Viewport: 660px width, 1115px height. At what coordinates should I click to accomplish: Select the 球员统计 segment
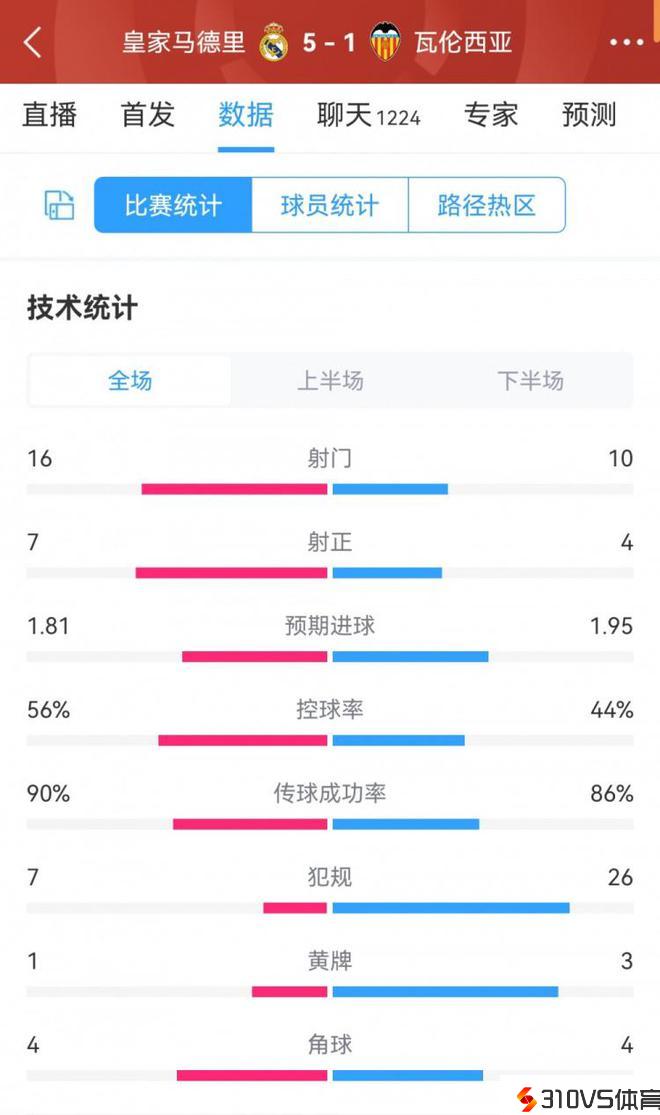(330, 205)
